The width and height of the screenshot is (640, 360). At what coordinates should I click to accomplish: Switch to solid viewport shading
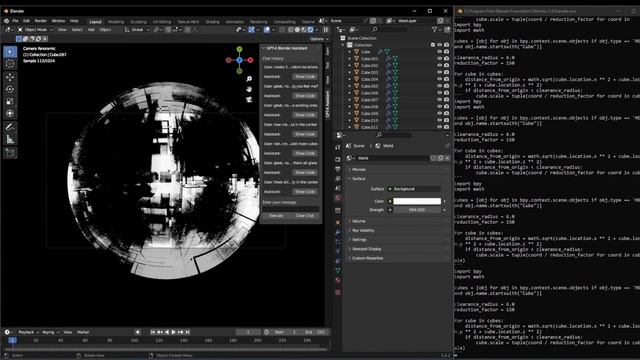(297, 29)
